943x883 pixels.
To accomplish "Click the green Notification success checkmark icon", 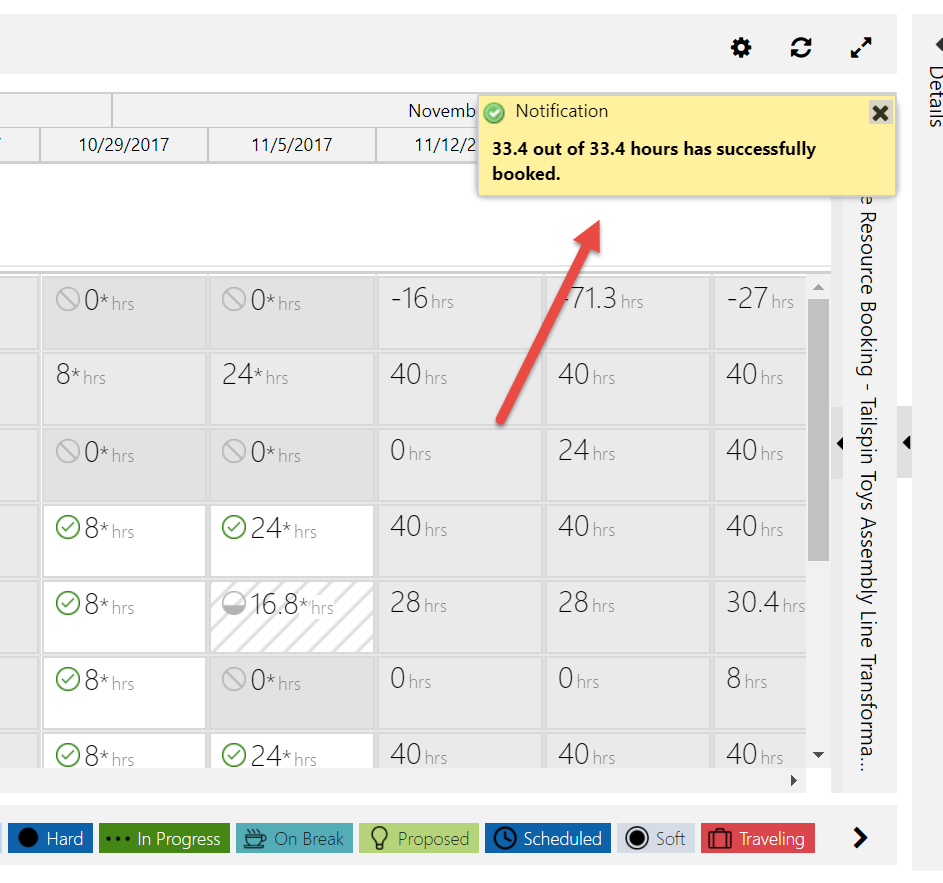I will (494, 113).
